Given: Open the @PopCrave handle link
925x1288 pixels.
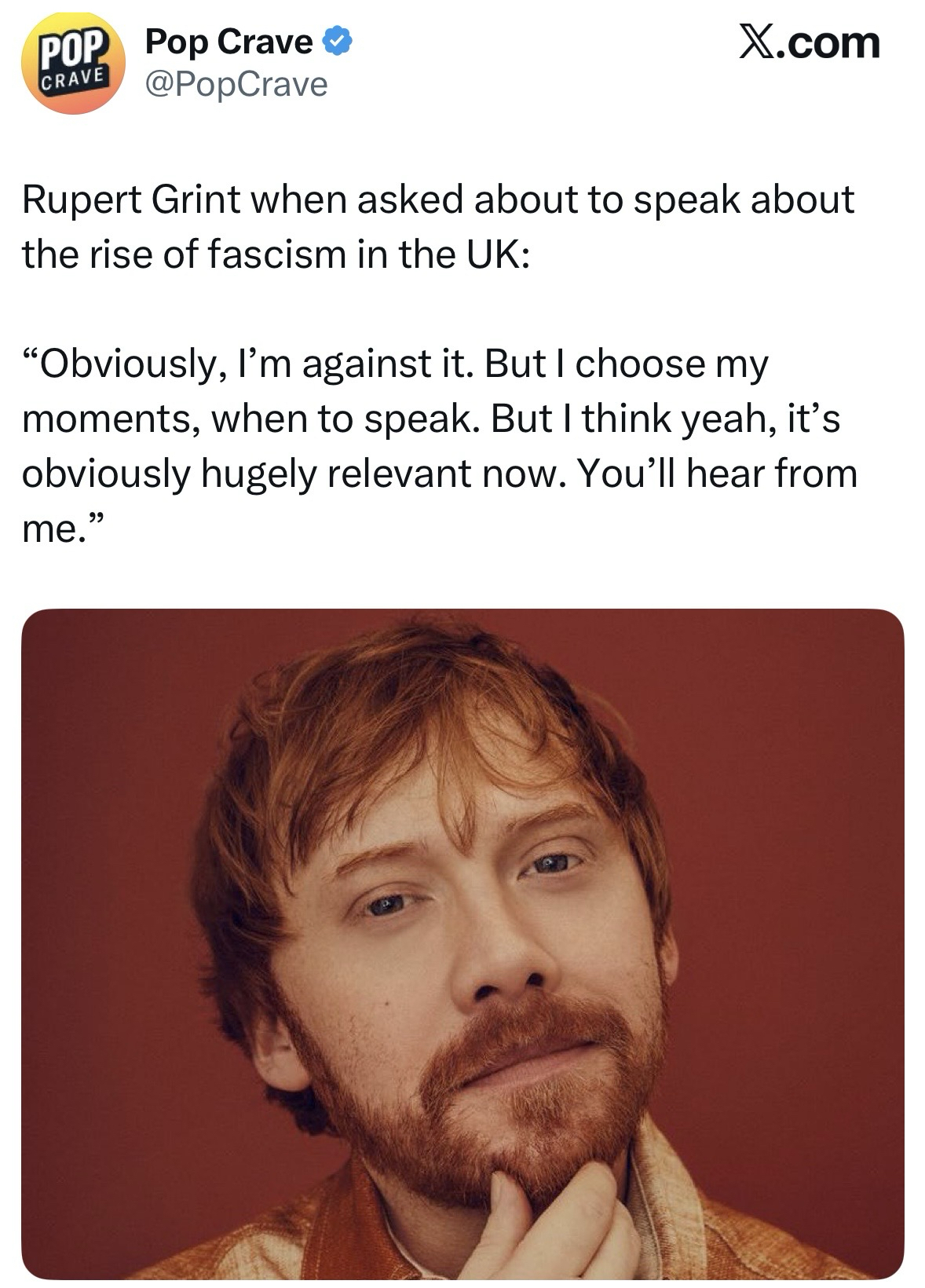Looking at the screenshot, I should (x=236, y=84).
